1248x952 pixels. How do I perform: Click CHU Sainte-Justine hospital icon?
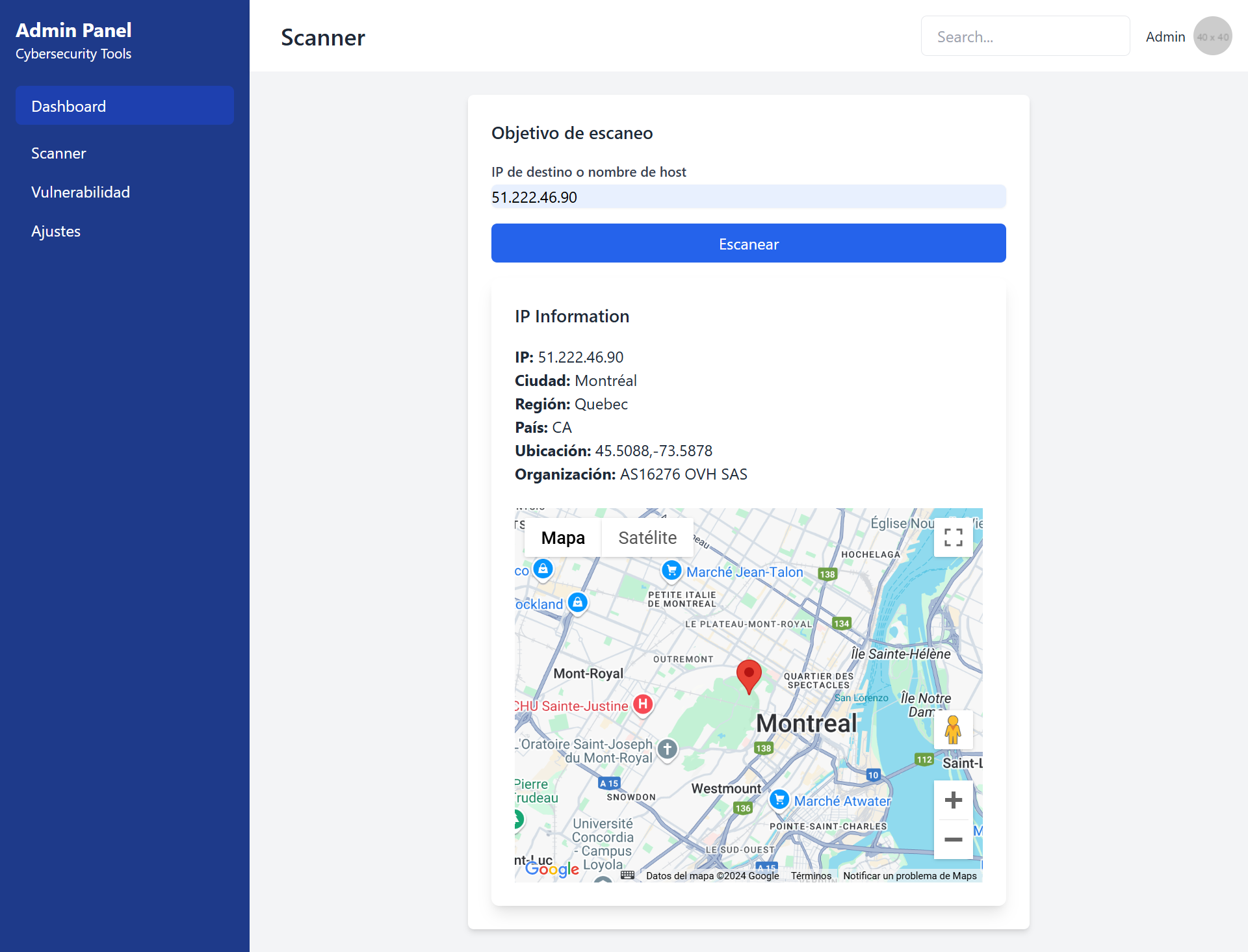[643, 704]
